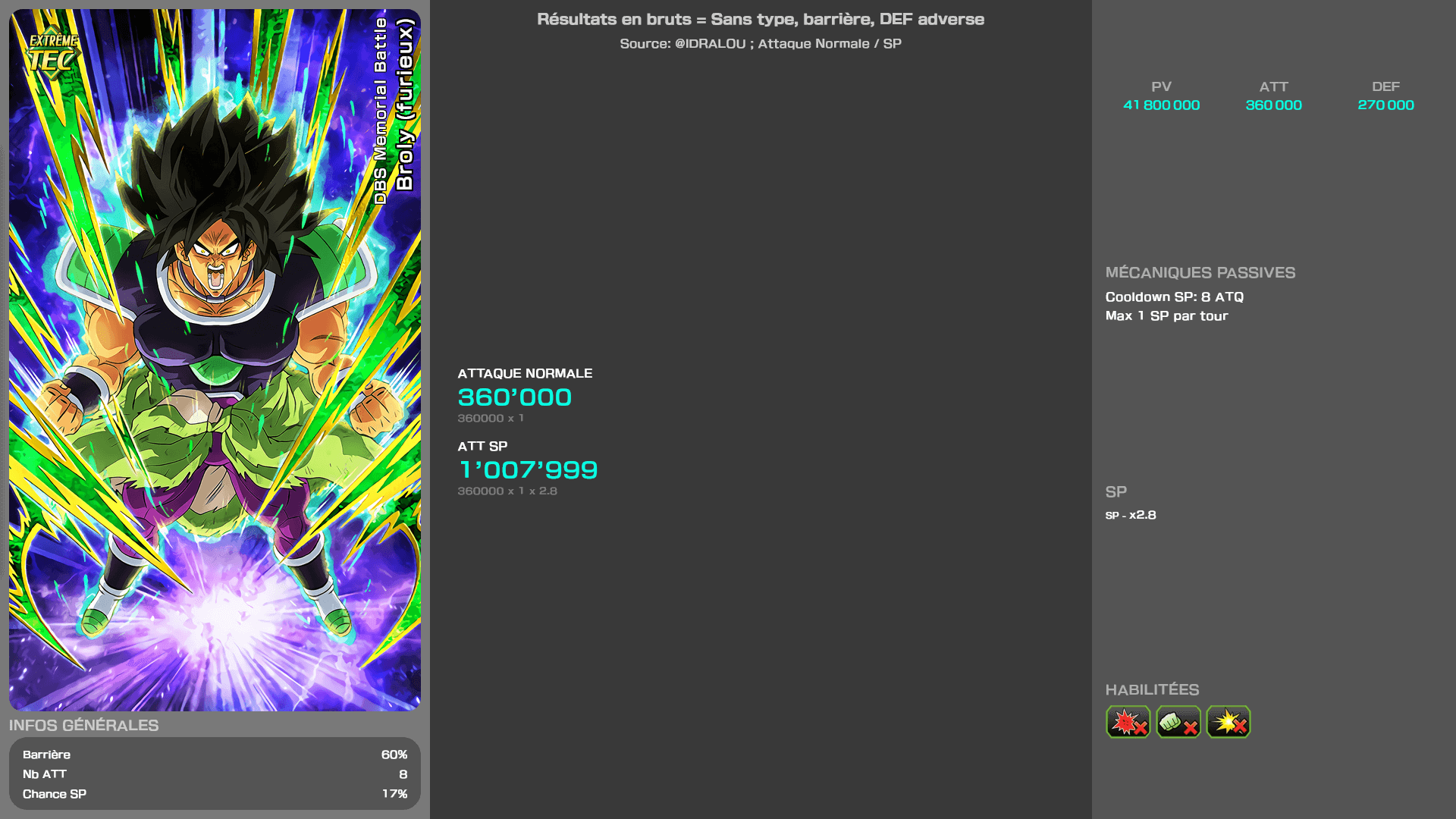Click the "SP - x2.8" multiplier text

pyautogui.click(x=1130, y=515)
